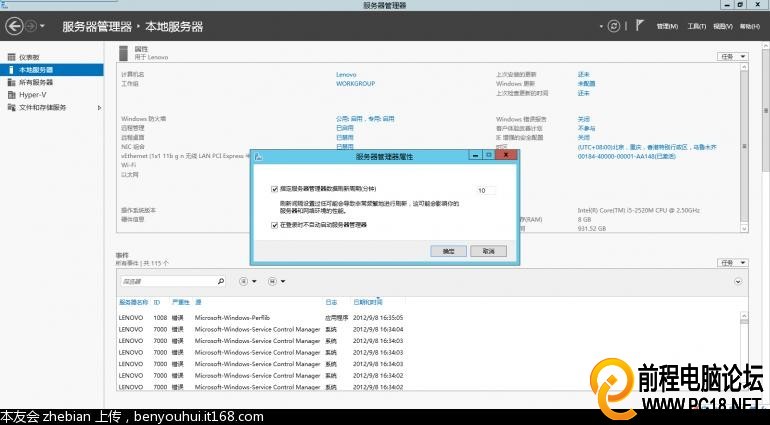This screenshot has height=425, width=770.
Task: Open the 工具(T) menu
Action: [x=696, y=26]
